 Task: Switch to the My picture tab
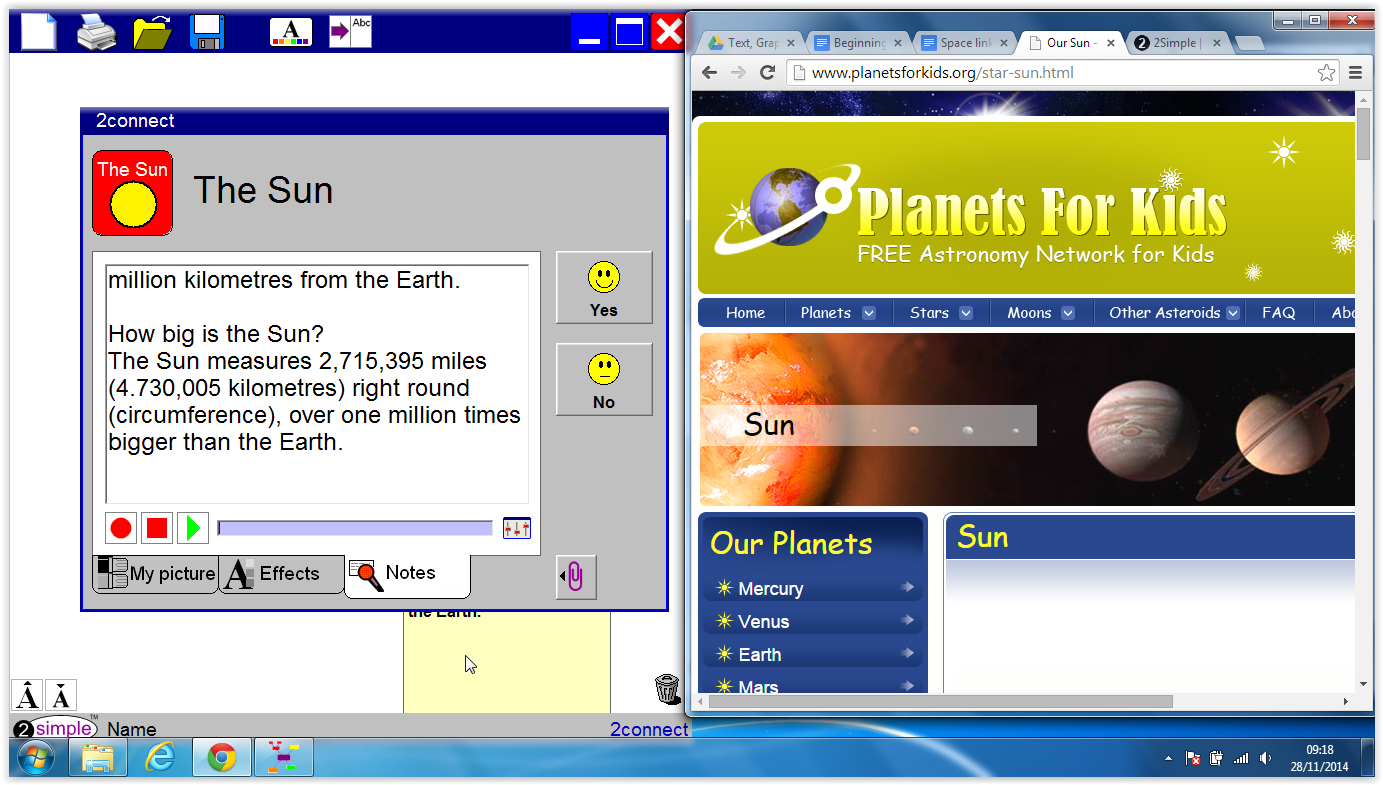[155, 574]
